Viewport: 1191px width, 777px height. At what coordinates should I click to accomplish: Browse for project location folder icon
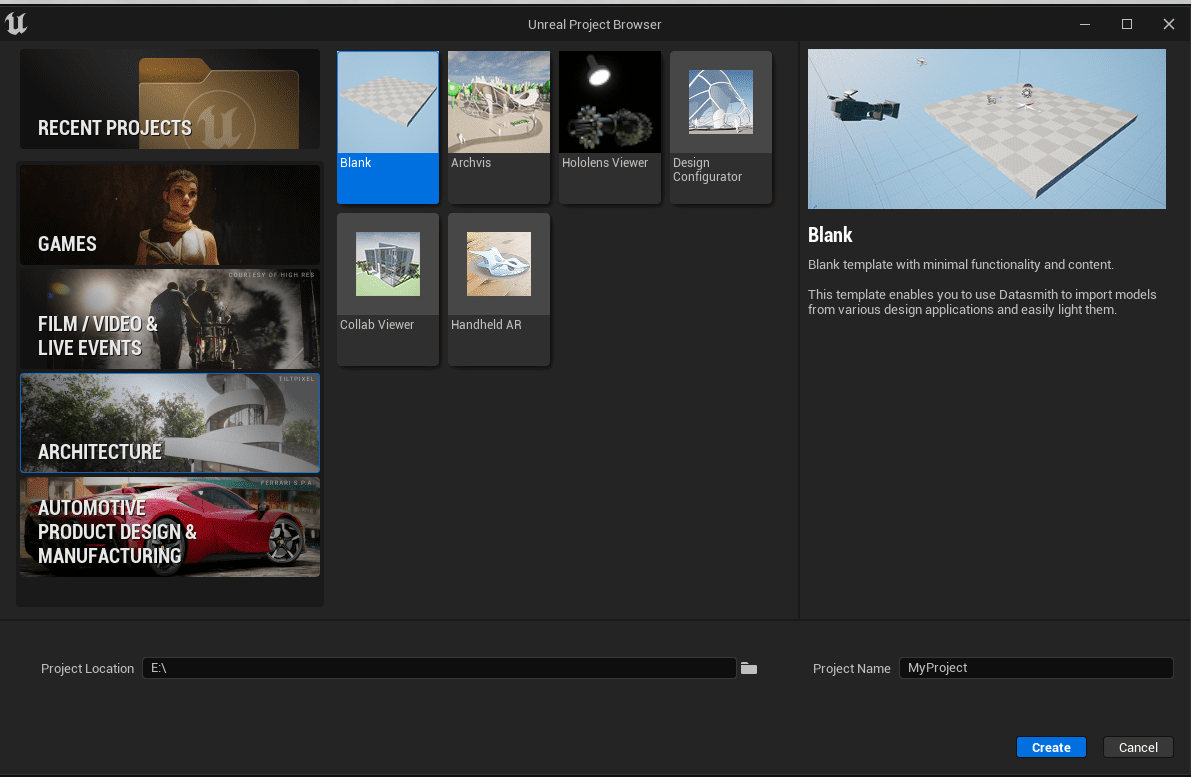[x=749, y=668]
